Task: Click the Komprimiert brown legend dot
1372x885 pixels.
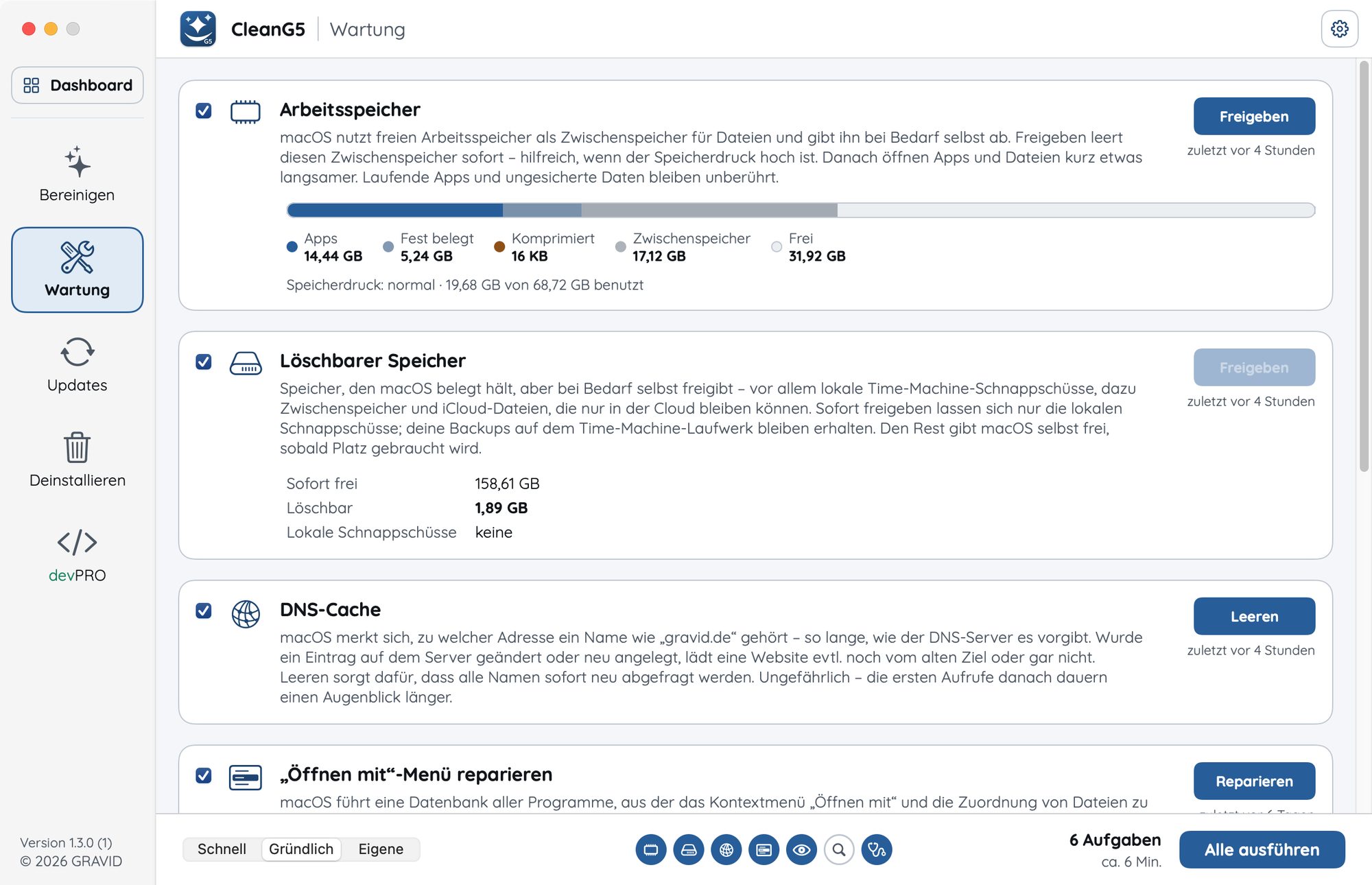Action: pos(499,246)
